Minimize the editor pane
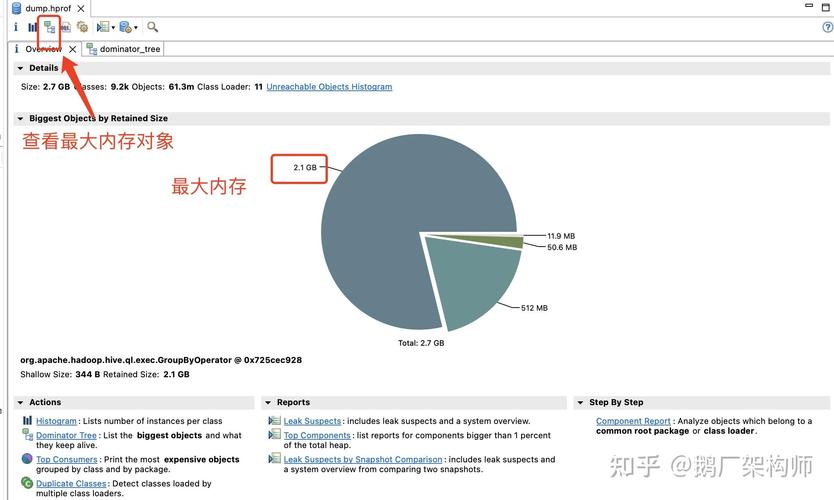The image size is (834, 500). tap(809, 6)
